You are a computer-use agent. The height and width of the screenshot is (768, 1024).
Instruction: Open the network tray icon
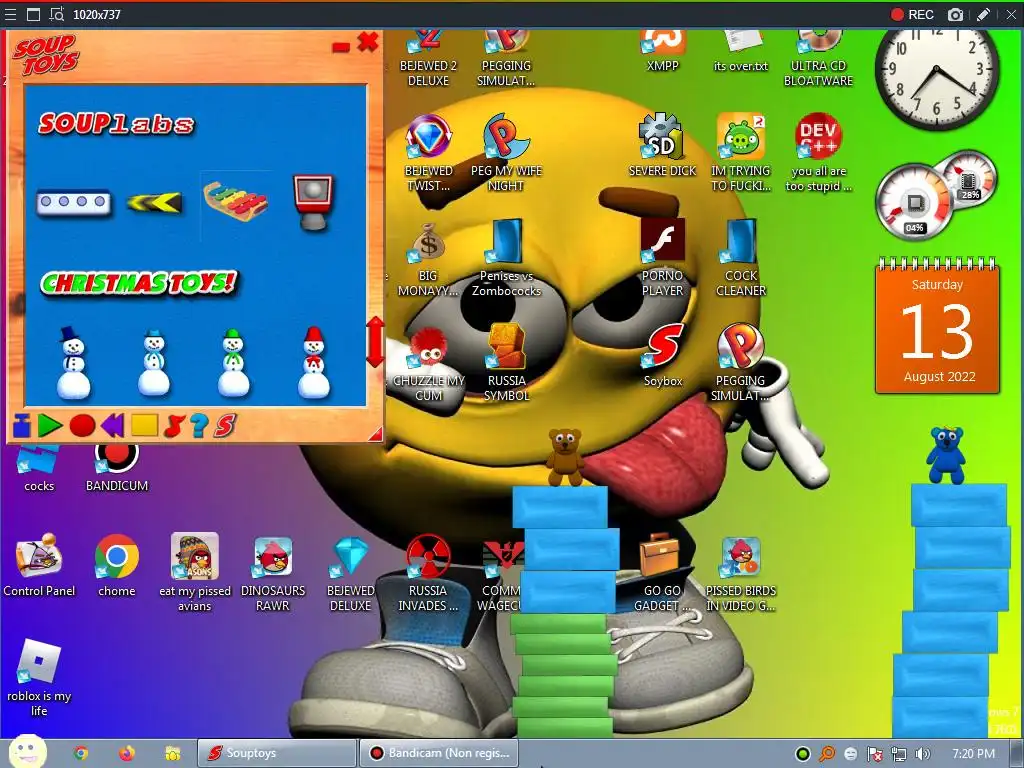pyautogui.click(x=899, y=754)
